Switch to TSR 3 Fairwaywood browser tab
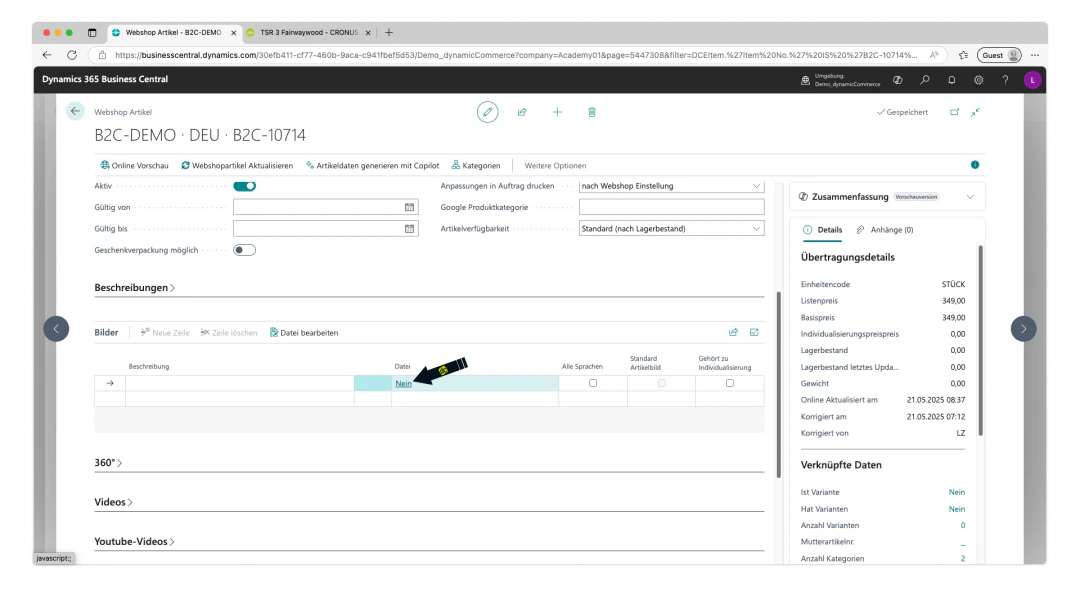 point(309,32)
